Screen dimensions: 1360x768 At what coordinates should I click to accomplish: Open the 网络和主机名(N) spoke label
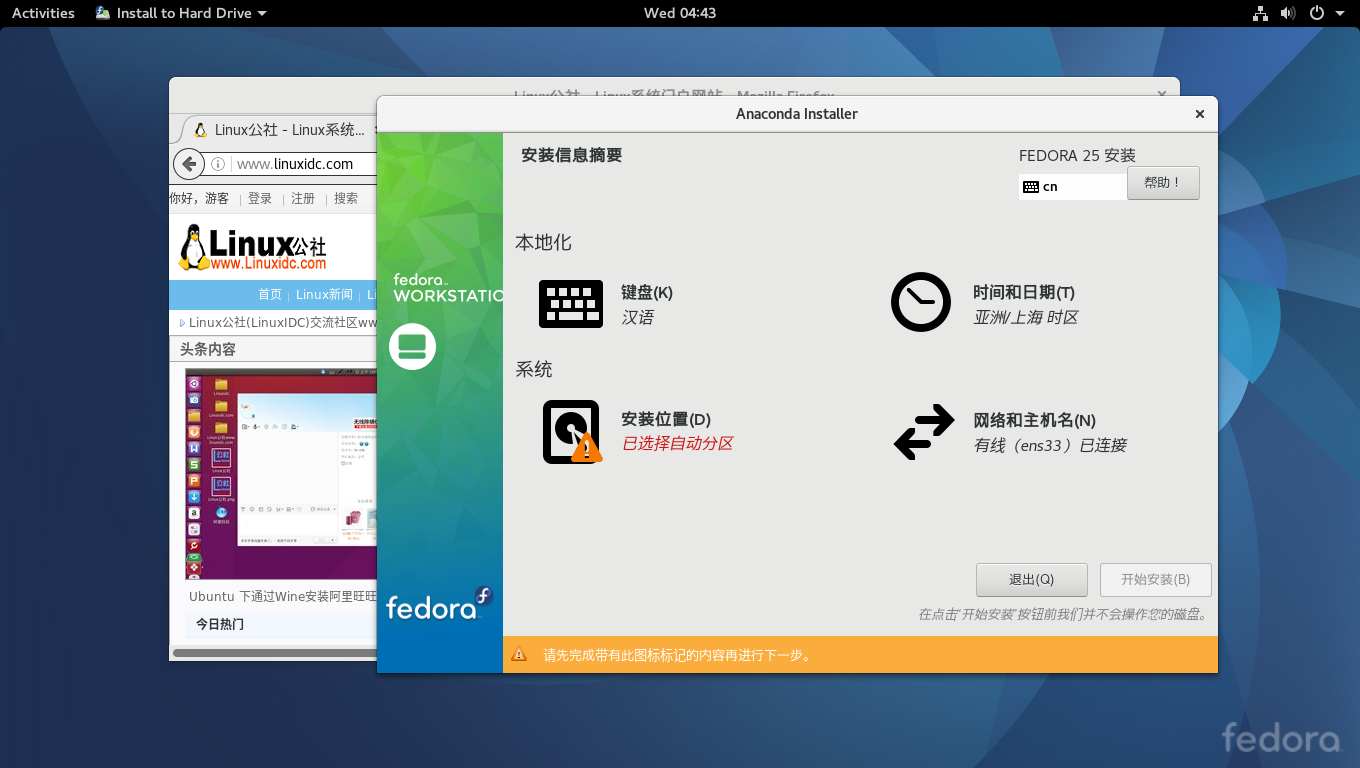[1034, 421]
